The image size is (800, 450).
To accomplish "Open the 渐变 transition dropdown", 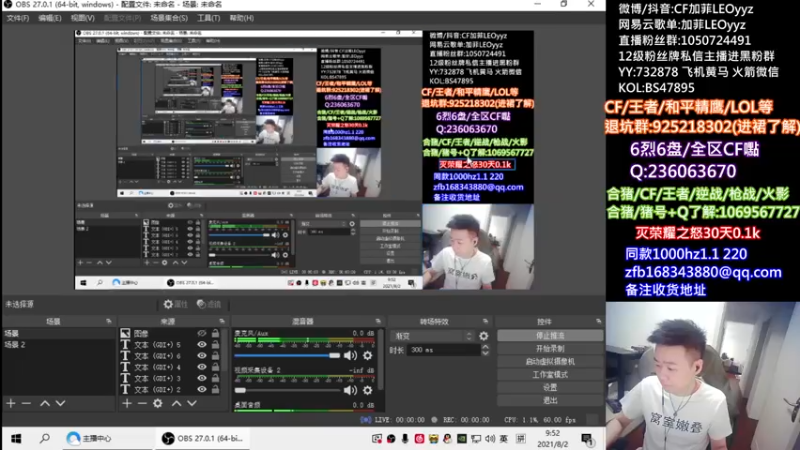I will click(432, 336).
